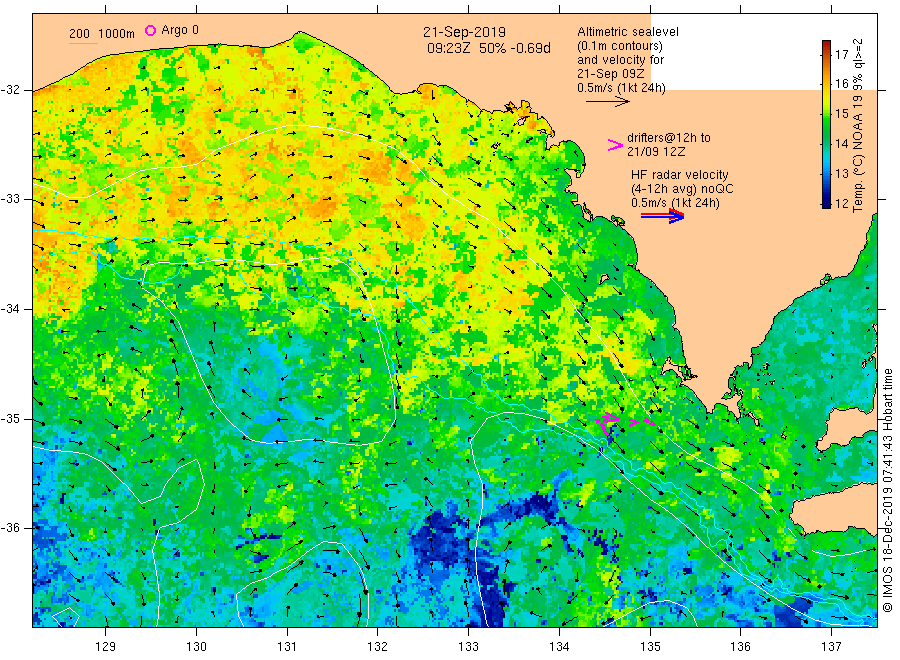
Task: Click the magenta Argo circle marker in legend
Action: 150,30
